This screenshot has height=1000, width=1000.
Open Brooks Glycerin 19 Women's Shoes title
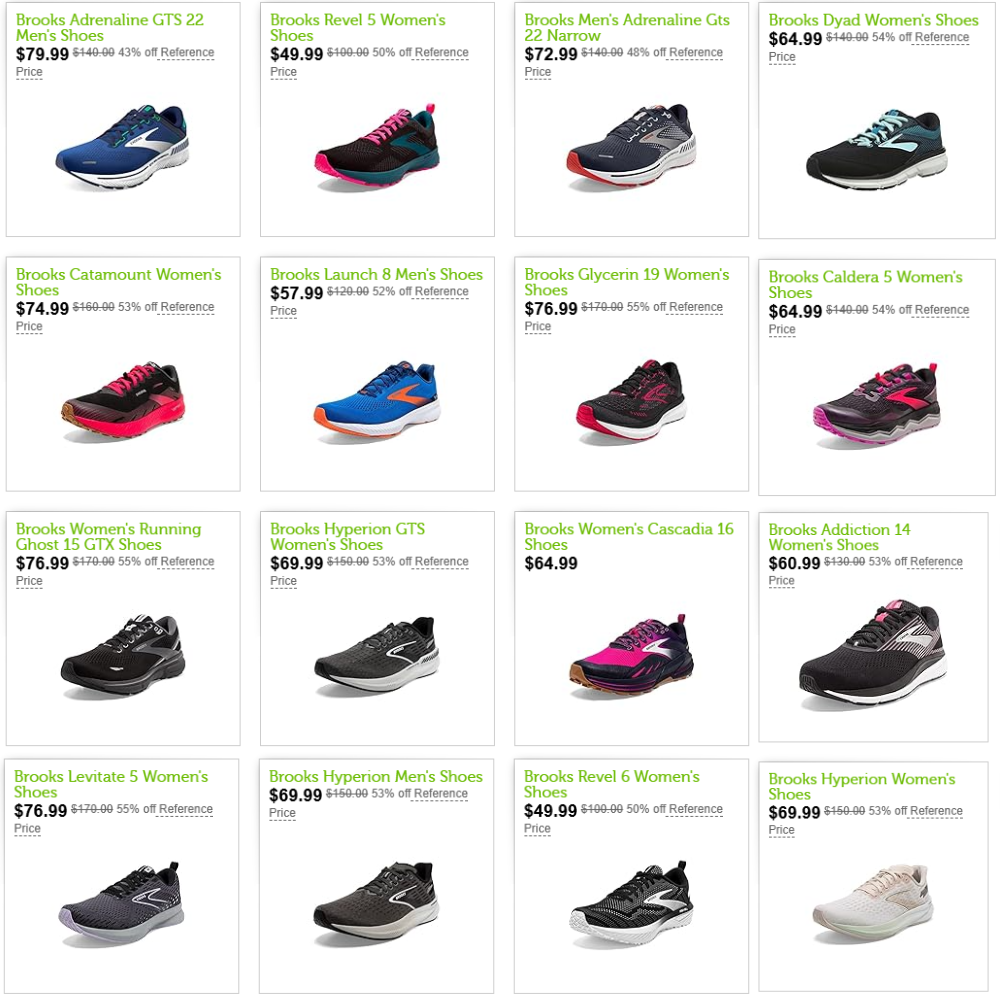(x=627, y=282)
